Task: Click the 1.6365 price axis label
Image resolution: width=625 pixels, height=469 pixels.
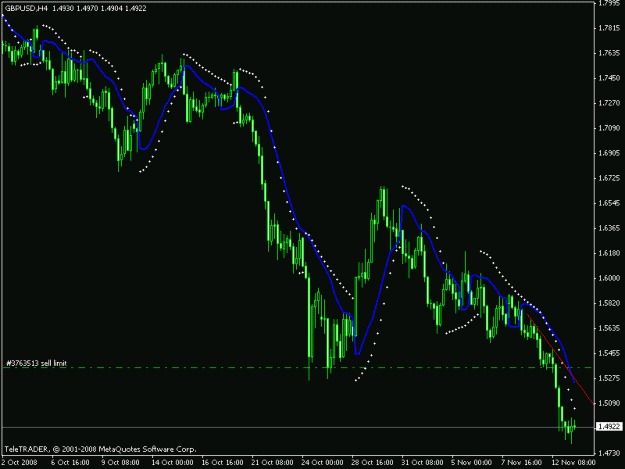Action: click(x=609, y=228)
